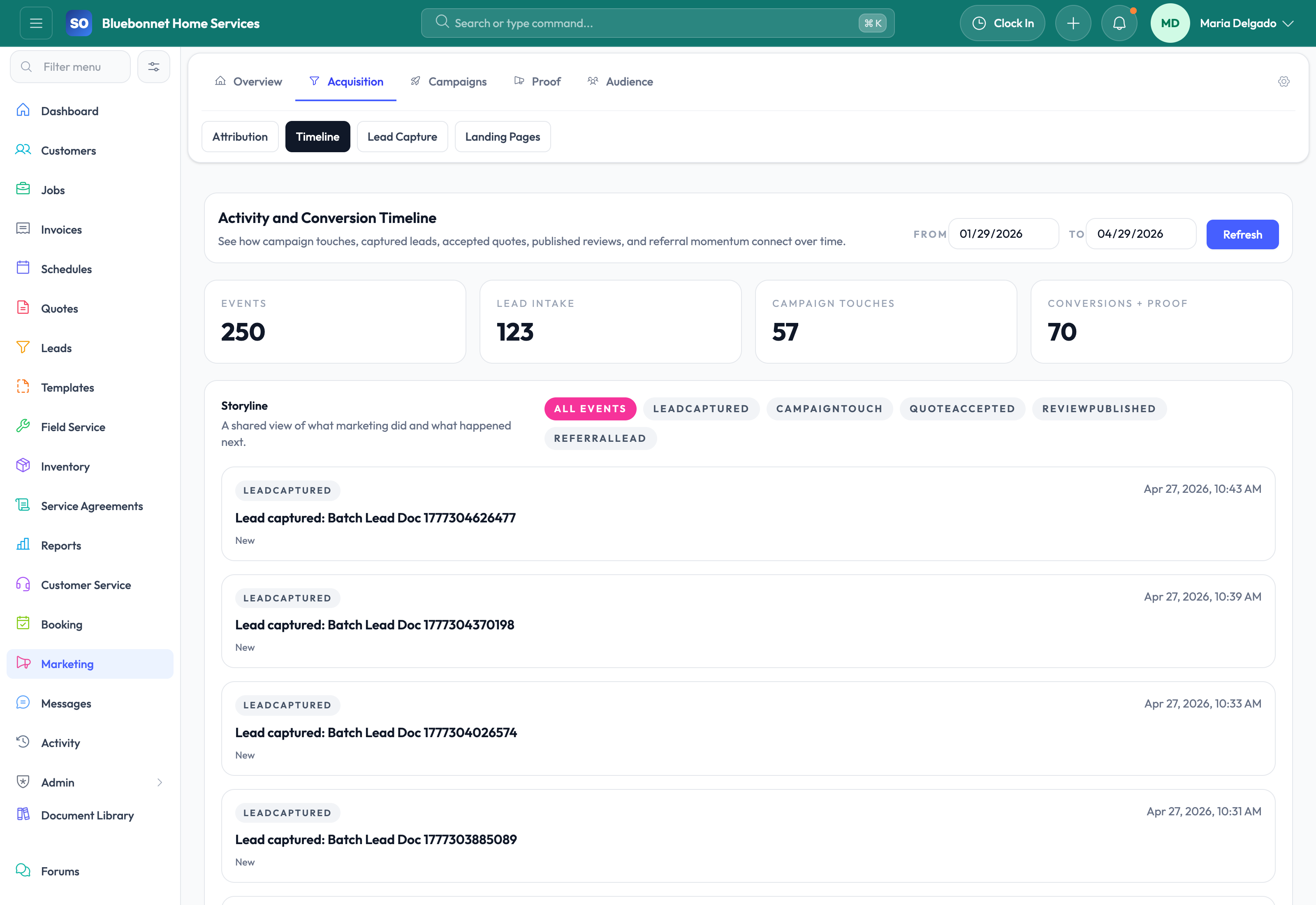The width and height of the screenshot is (1316, 905).
Task: Click the Dashboard home icon
Action: [23, 110]
